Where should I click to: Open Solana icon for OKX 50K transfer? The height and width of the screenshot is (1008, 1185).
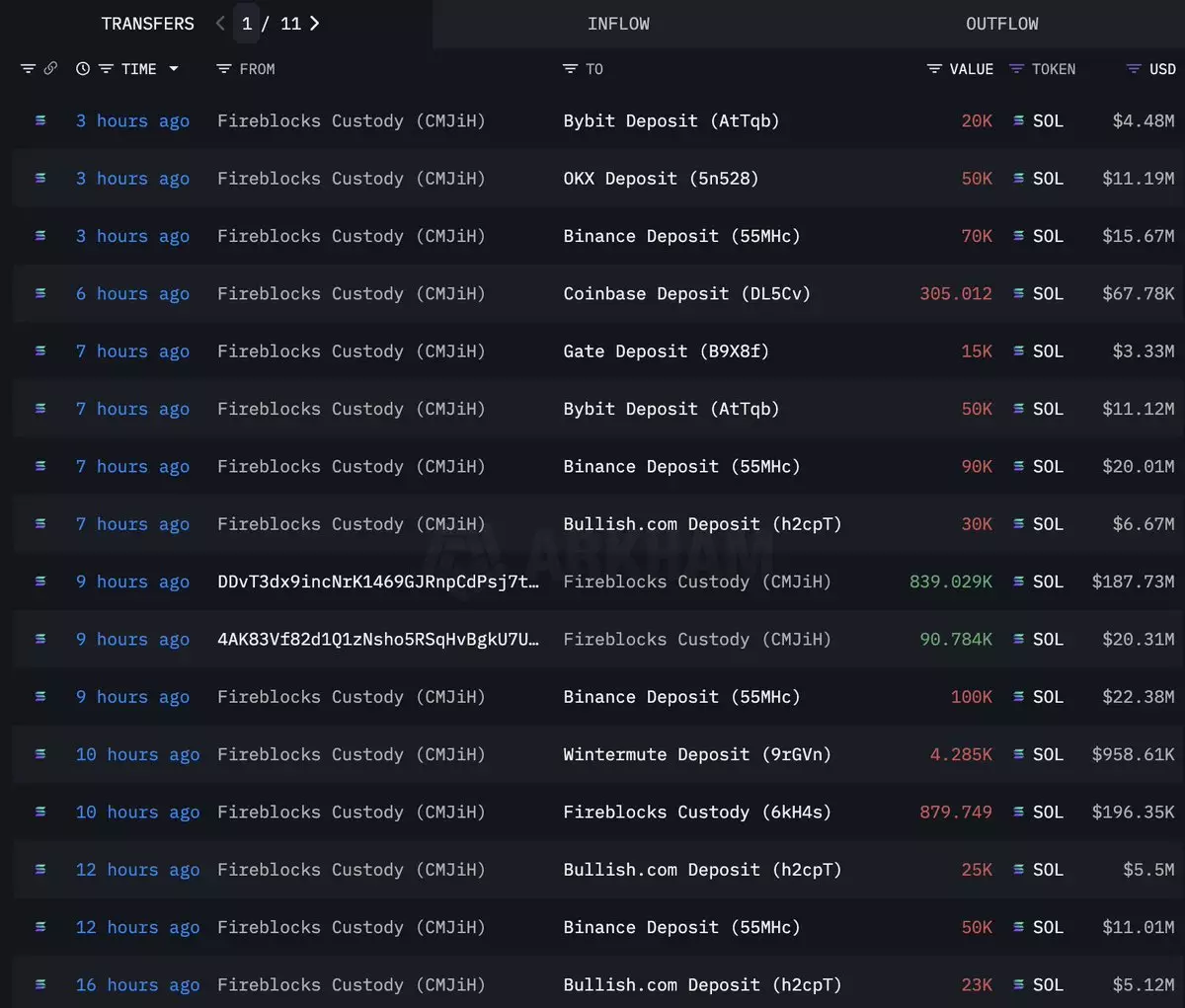click(40, 178)
